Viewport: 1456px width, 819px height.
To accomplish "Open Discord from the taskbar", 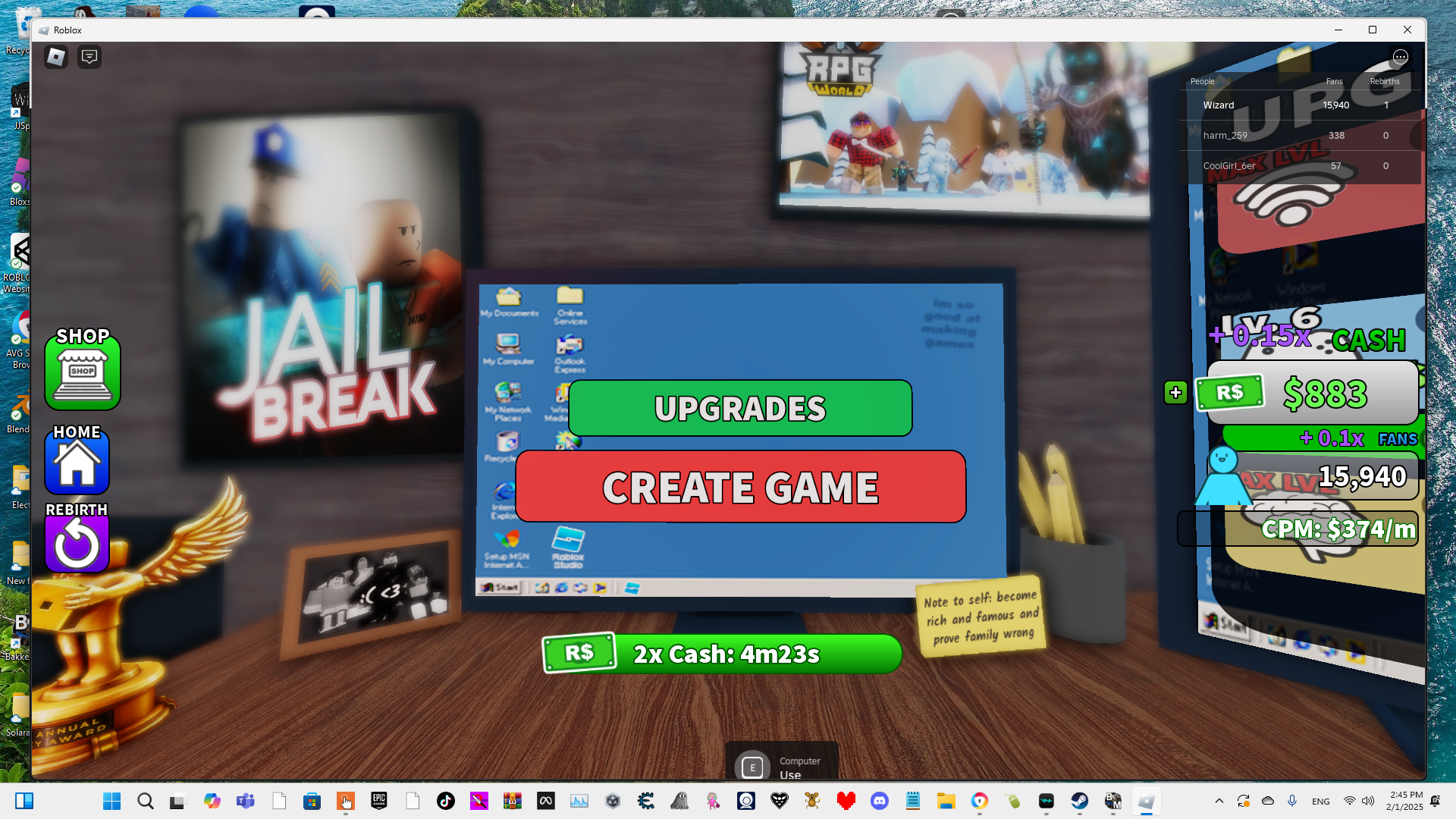I will (x=879, y=801).
